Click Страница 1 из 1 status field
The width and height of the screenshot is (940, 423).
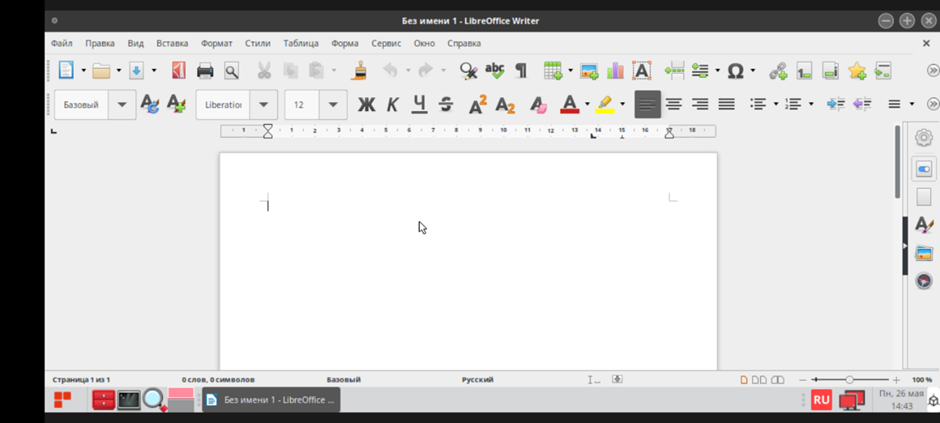tap(81, 380)
